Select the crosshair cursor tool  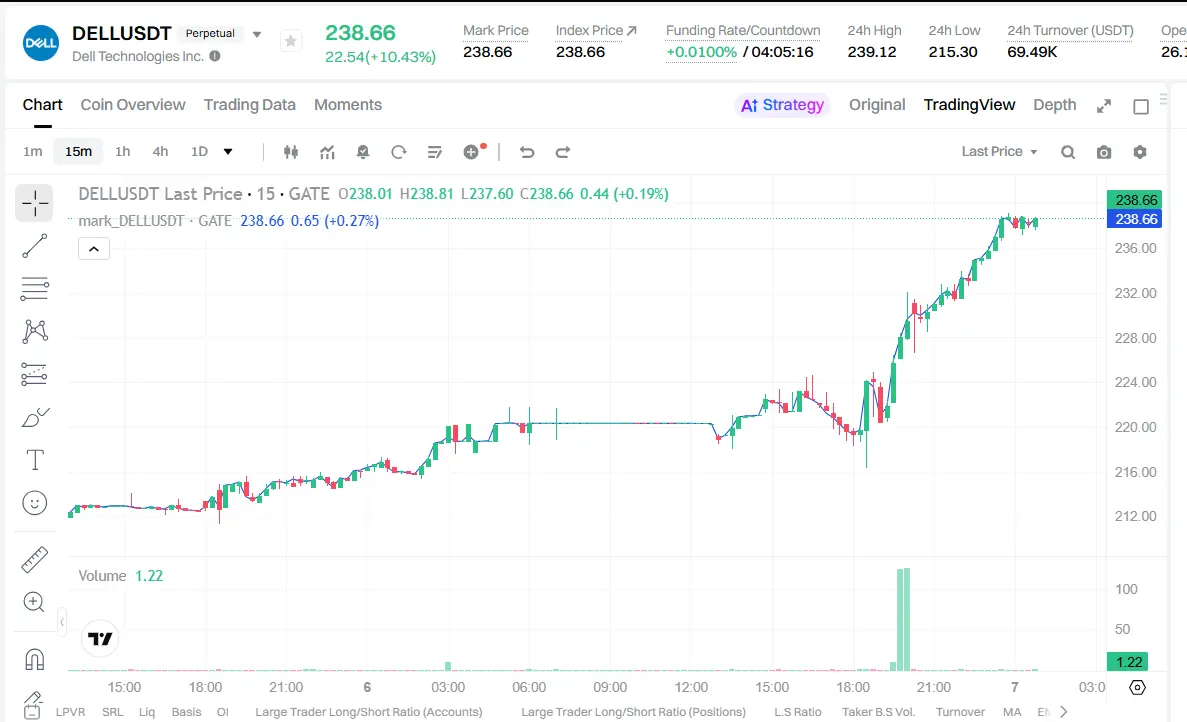click(x=34, y=203)
